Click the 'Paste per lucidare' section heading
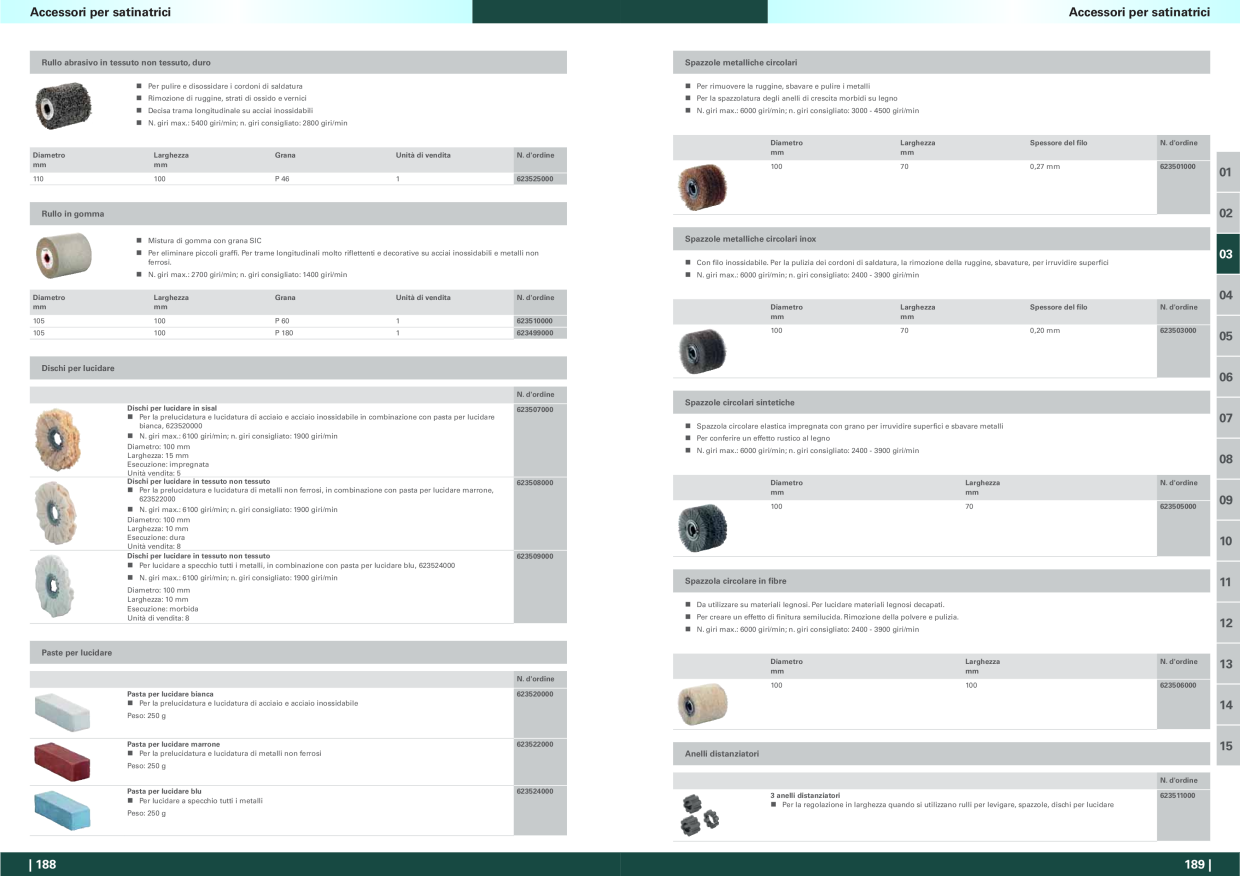 77,653
